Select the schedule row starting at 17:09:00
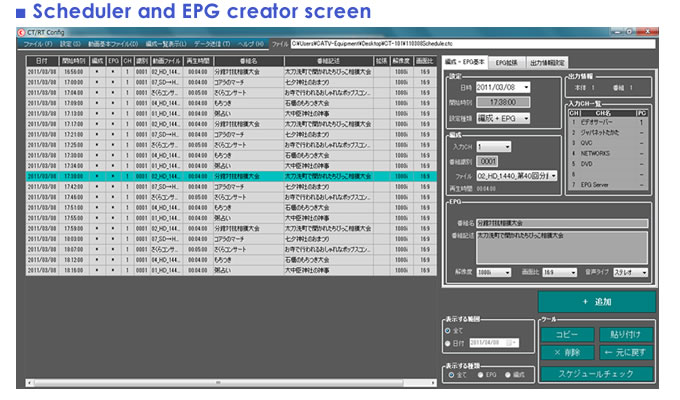 [x=231, y=103]
